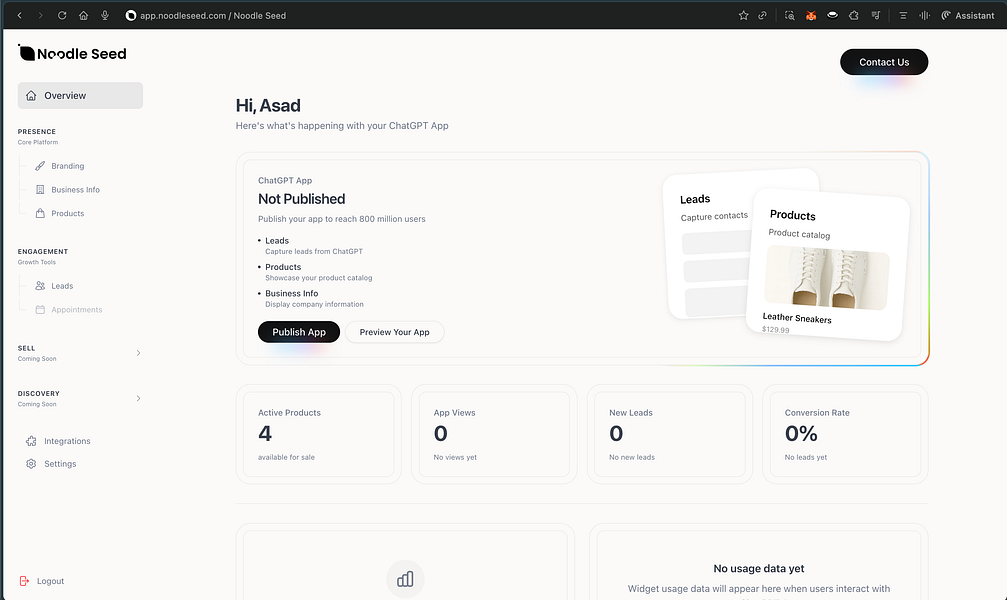Open Business Info in the sidebar
The width and height of the screenshot is (1007, 600).
click(75, 190)
